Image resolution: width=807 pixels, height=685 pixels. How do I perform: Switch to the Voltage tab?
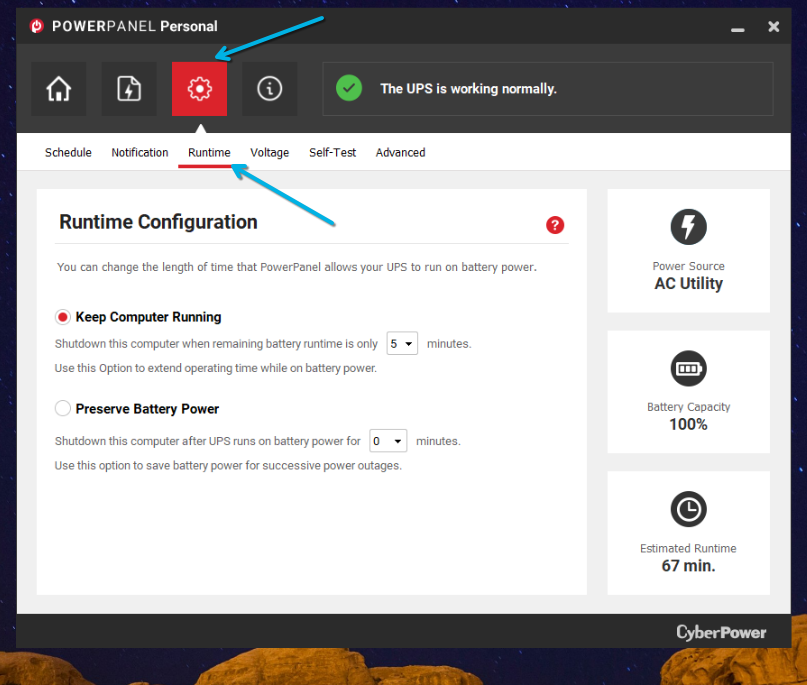click(270, 153)
